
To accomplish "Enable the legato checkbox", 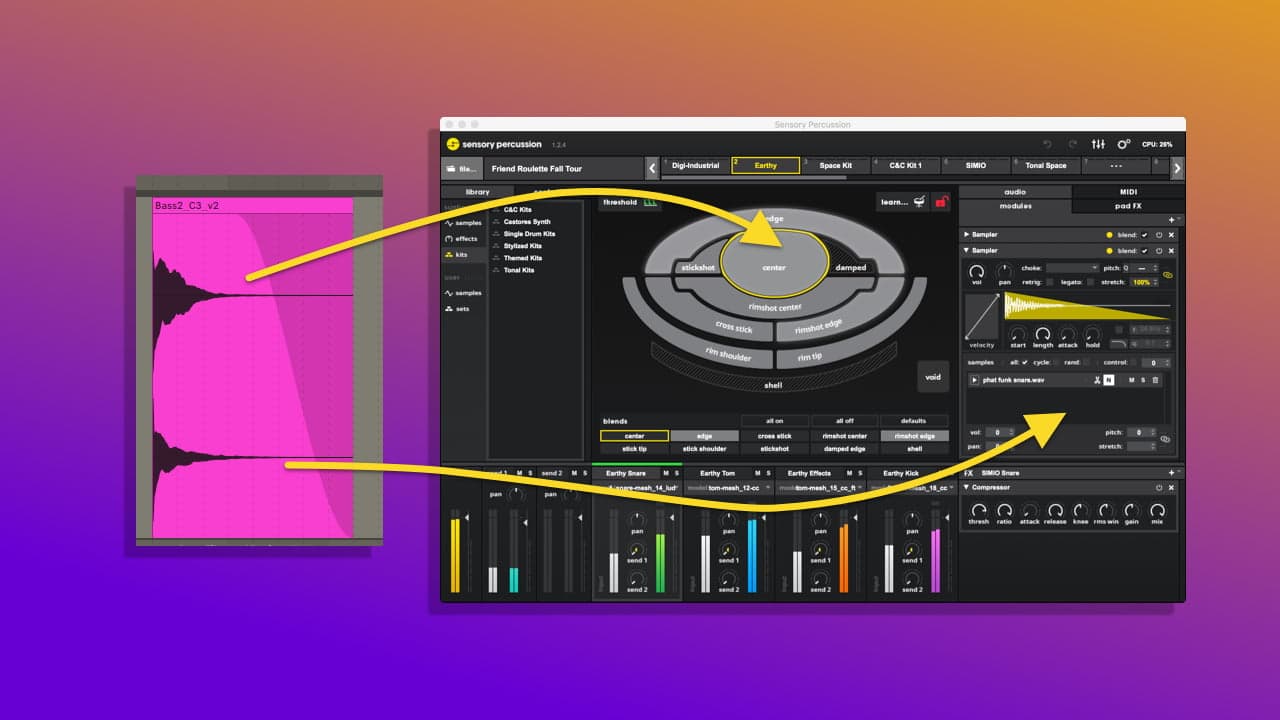I will pyautogui.click(x=1091, y=283).
